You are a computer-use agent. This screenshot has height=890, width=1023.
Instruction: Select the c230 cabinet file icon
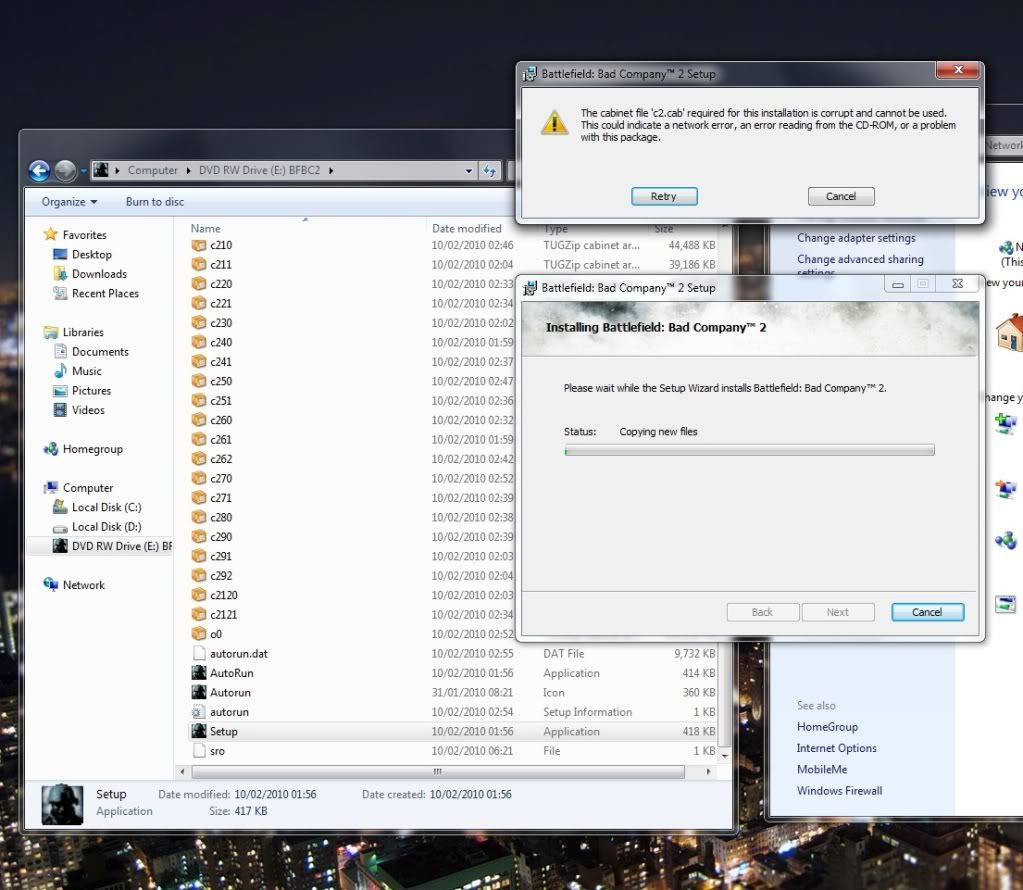coord(199,323)
